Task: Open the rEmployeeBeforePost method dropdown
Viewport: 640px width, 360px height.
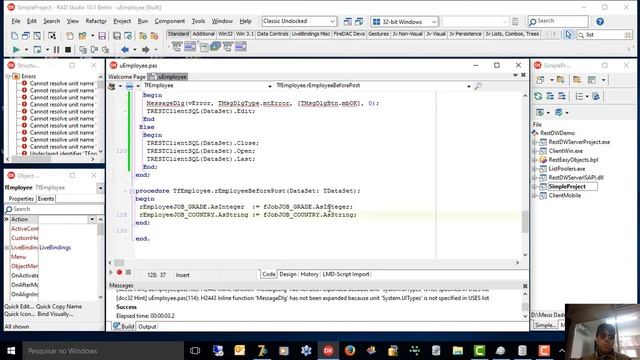Action: (469, 86)
